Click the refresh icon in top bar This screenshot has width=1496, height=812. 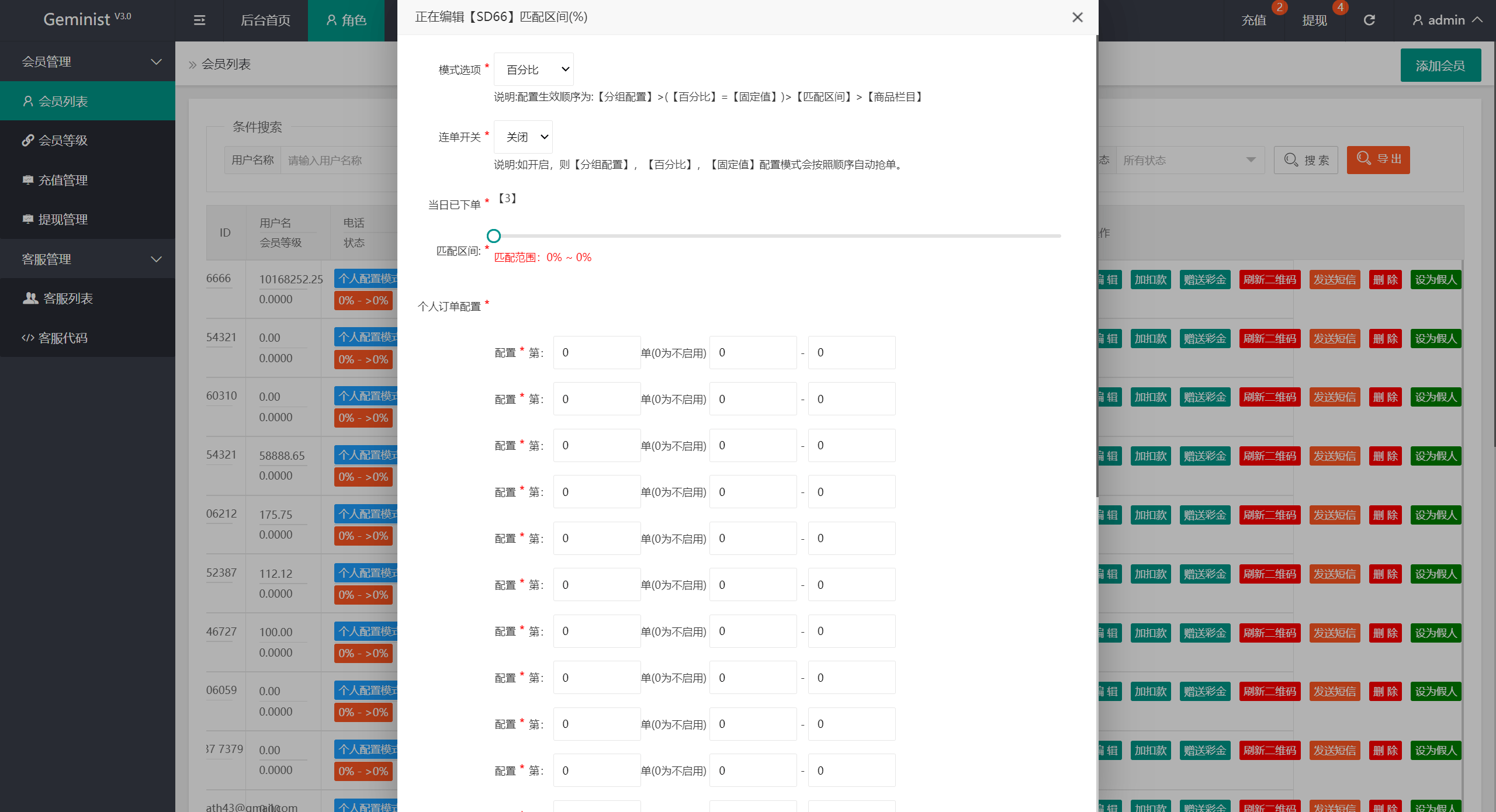[x=1369, y=20]
